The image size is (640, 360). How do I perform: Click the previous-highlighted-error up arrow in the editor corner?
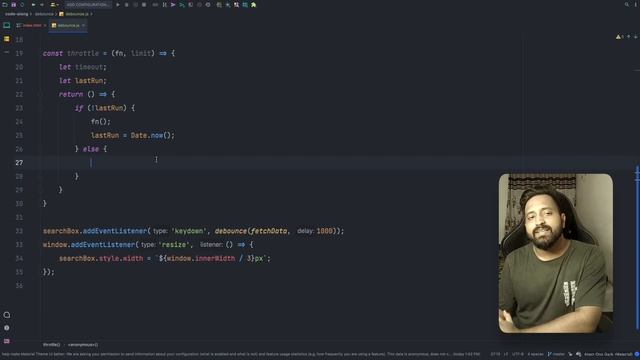pyautogui.click(x=629, y=37)
